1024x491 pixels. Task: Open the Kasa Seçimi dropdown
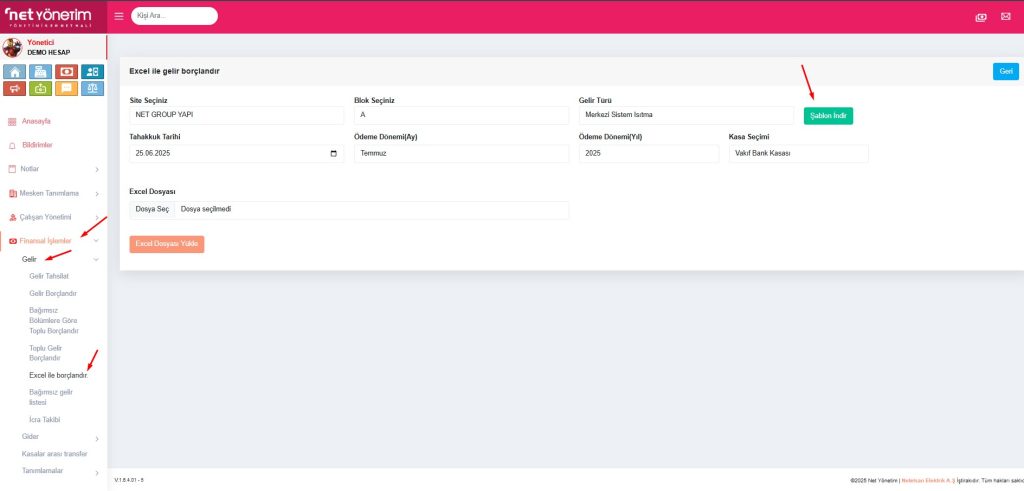(798, 154)
